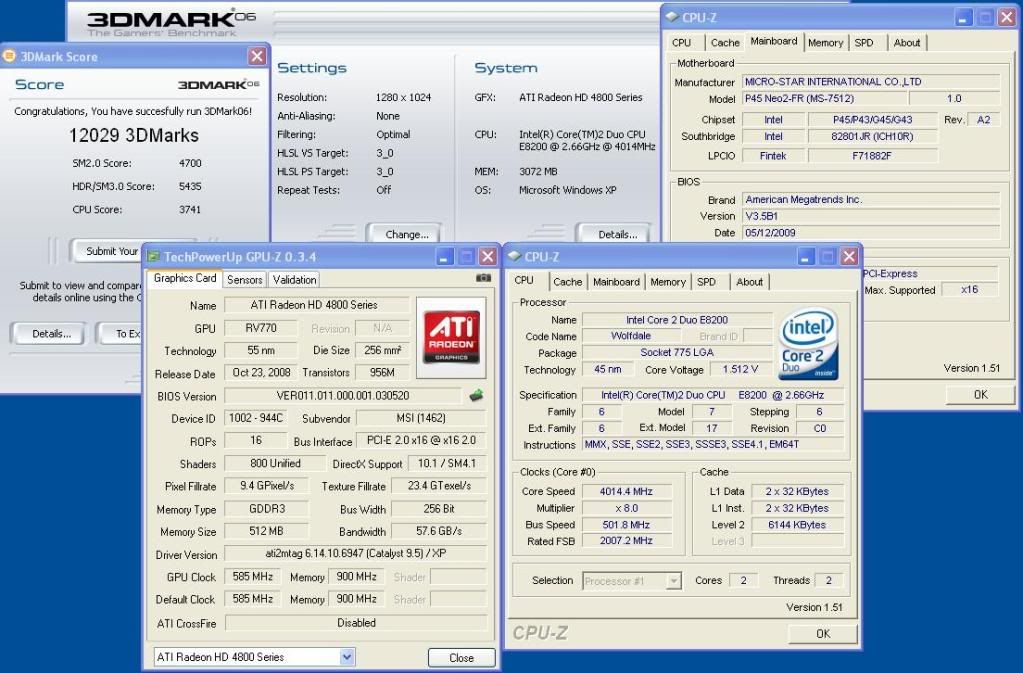
Task: Open the SPD tab in front CPU-Z
Action: [x=706, y=282]
